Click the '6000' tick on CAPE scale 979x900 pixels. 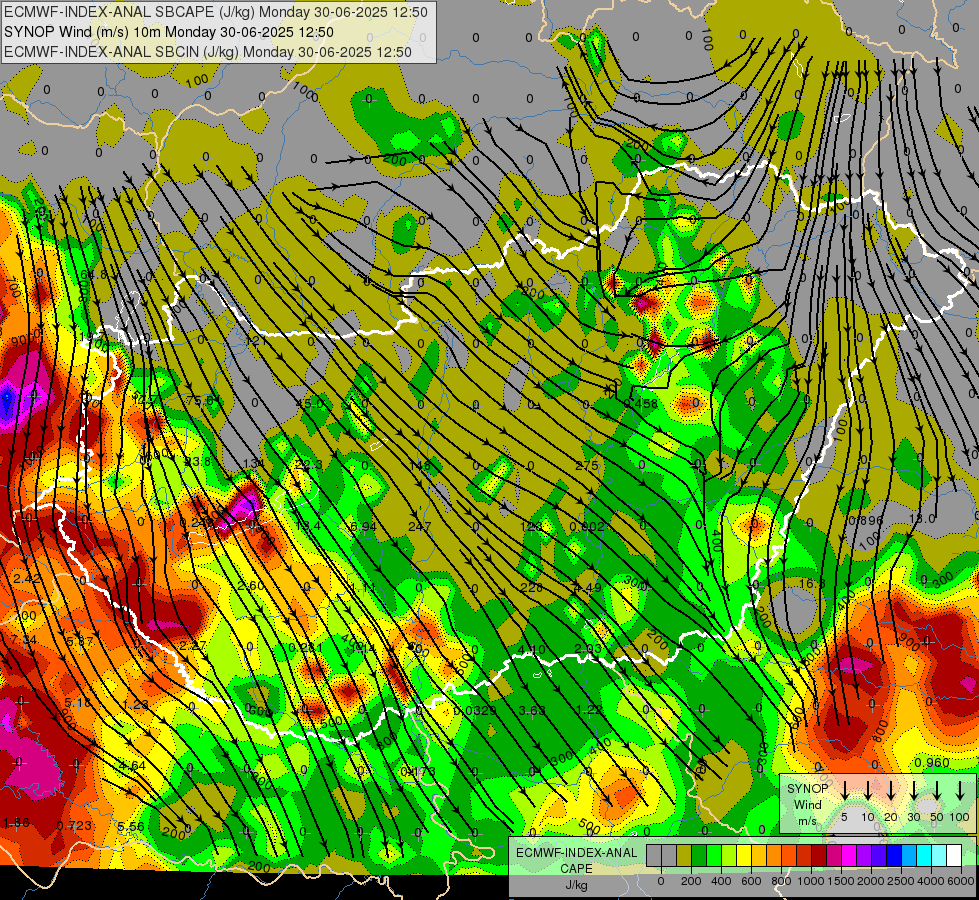[x=962, y=881]
